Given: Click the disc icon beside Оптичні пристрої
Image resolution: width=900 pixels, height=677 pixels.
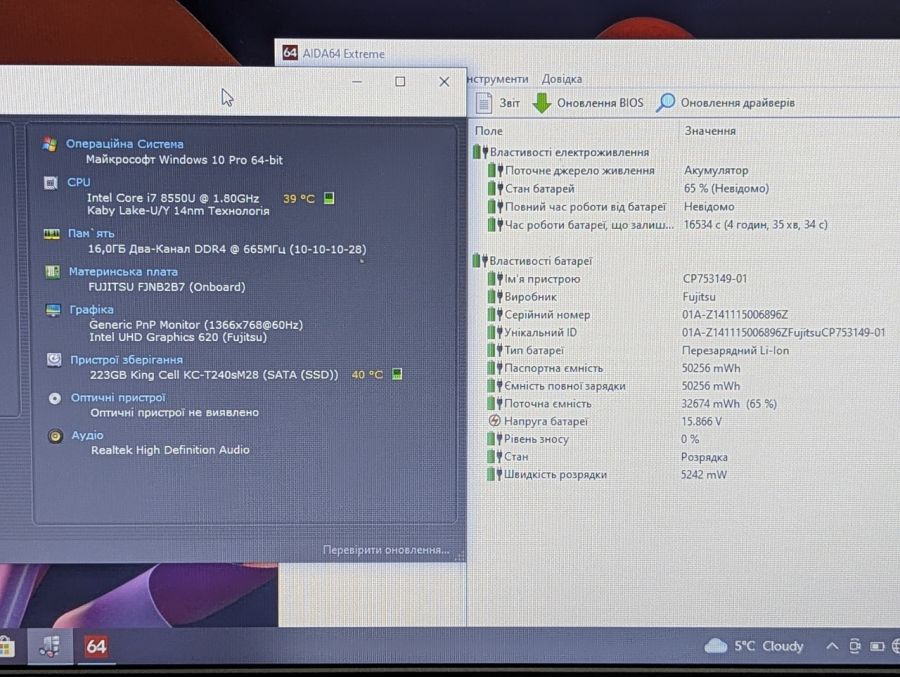Looking at the screenshot, I should (55, 398).
